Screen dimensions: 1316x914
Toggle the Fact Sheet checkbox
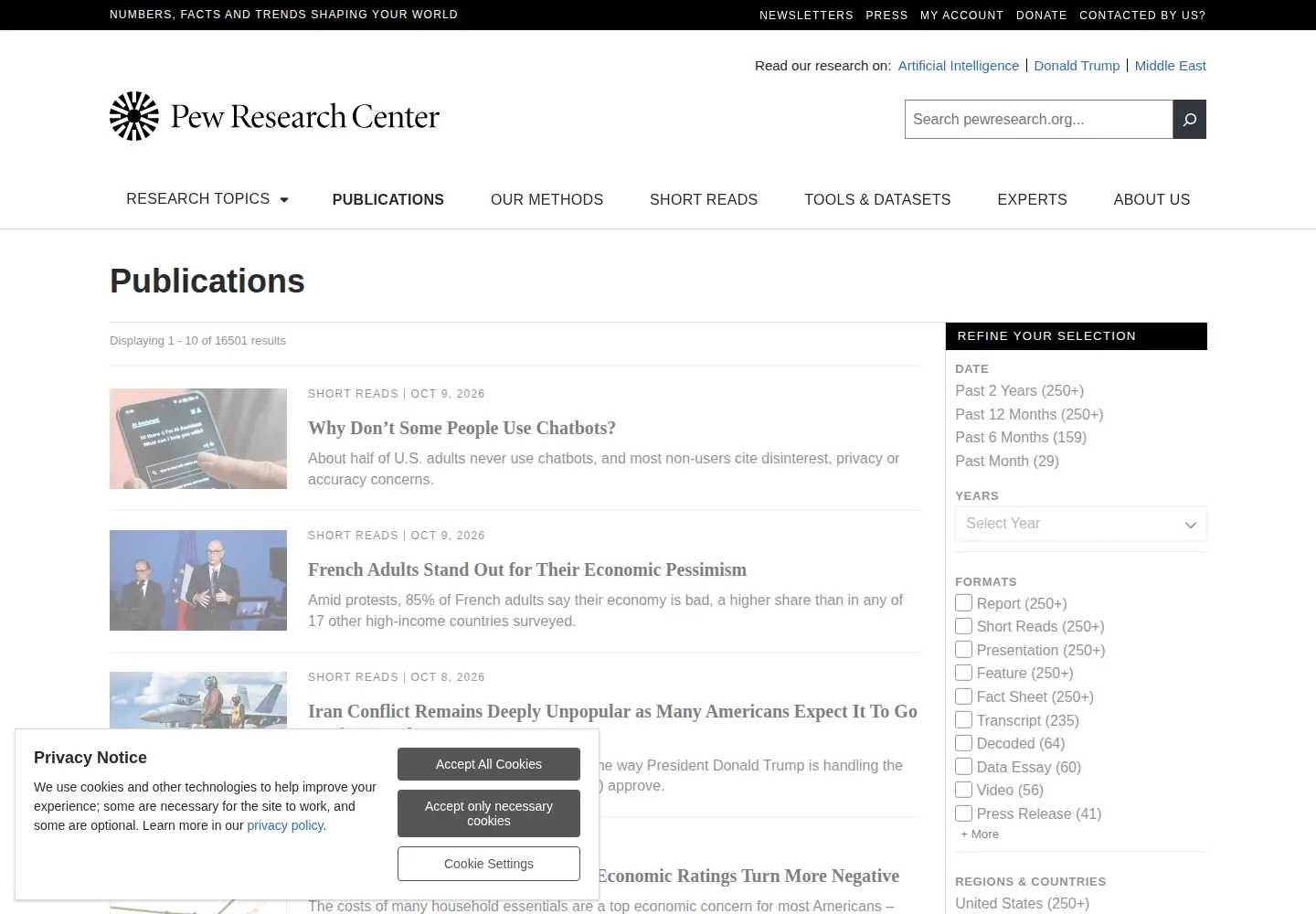[x=963, y=696]
